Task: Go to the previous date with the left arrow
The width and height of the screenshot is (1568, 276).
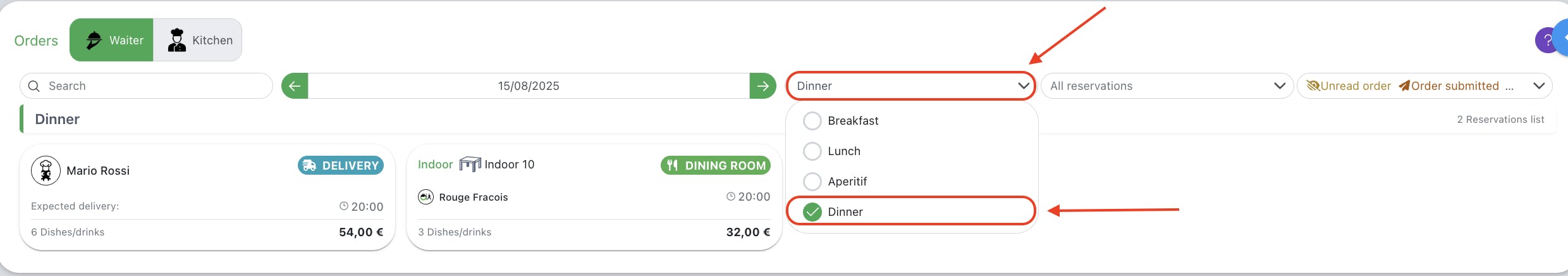Action: [x=295, y=86]
